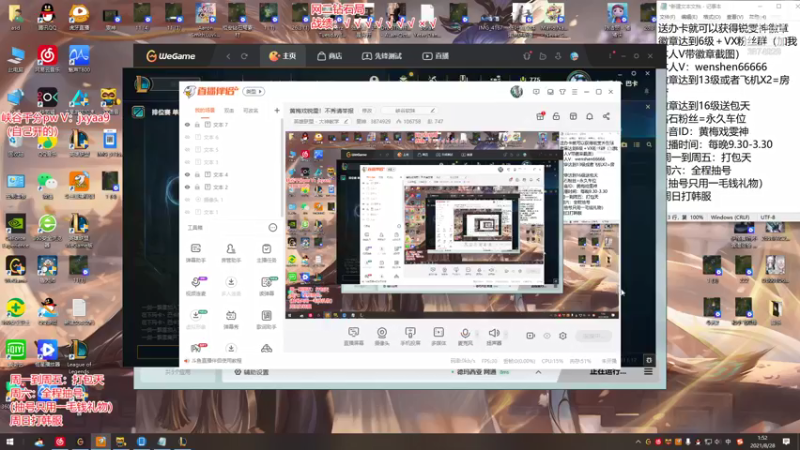The image size is (800, 450).
Task: Open iQIYI desktop icon
Action: point(16,352)
